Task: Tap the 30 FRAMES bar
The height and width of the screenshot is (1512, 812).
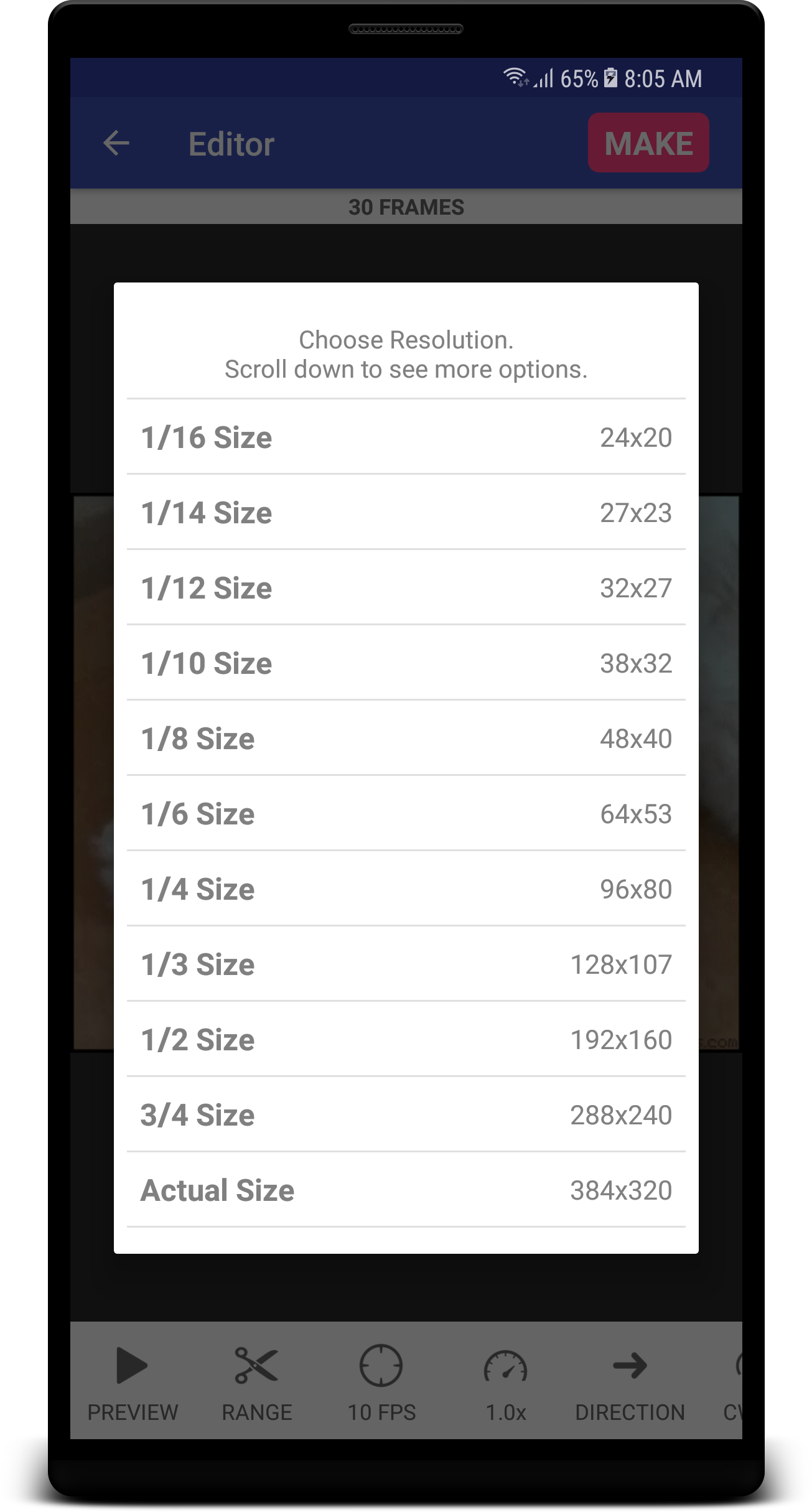Action: (406, 207)
